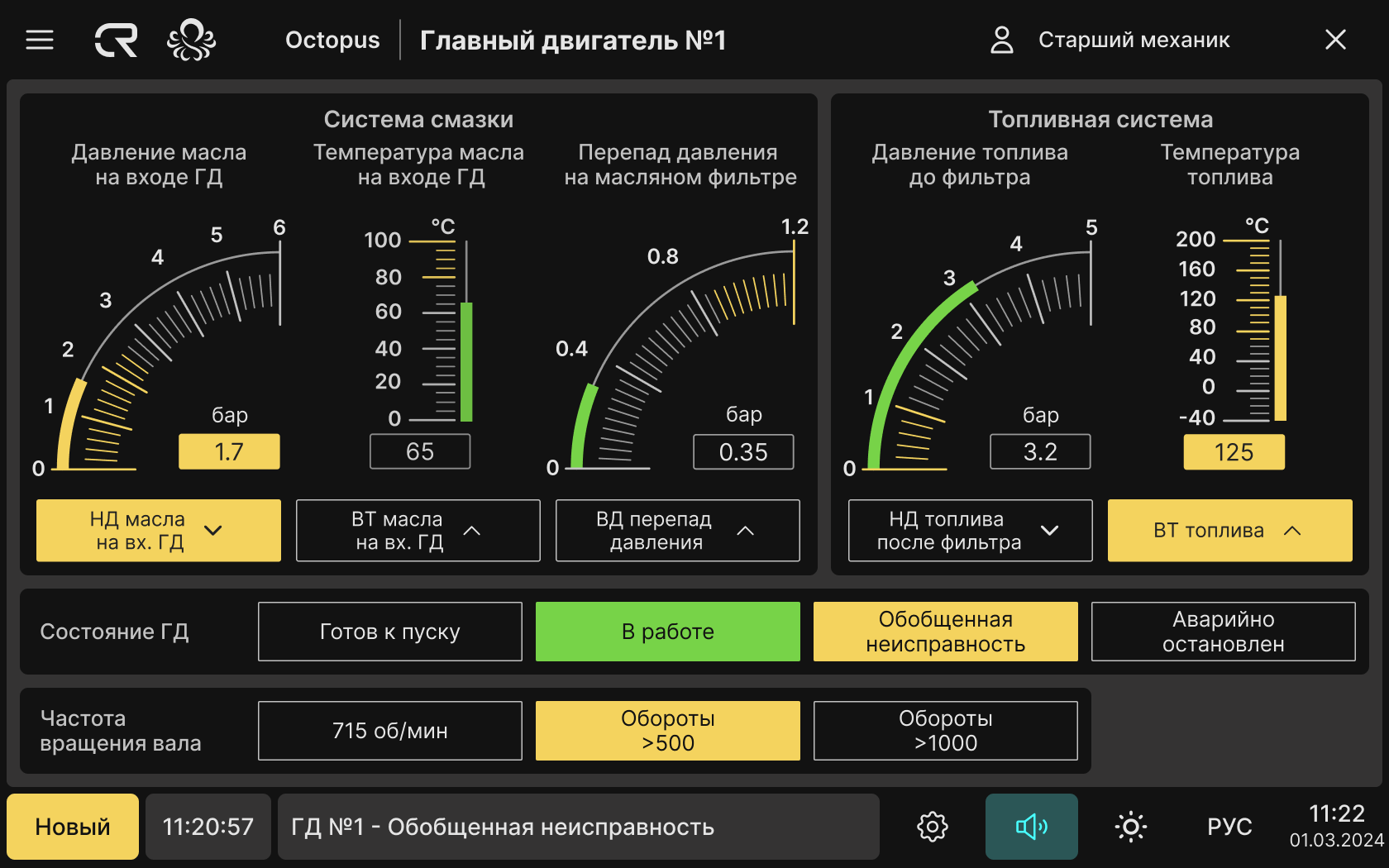Select В работе state indicator

(668, 632)
